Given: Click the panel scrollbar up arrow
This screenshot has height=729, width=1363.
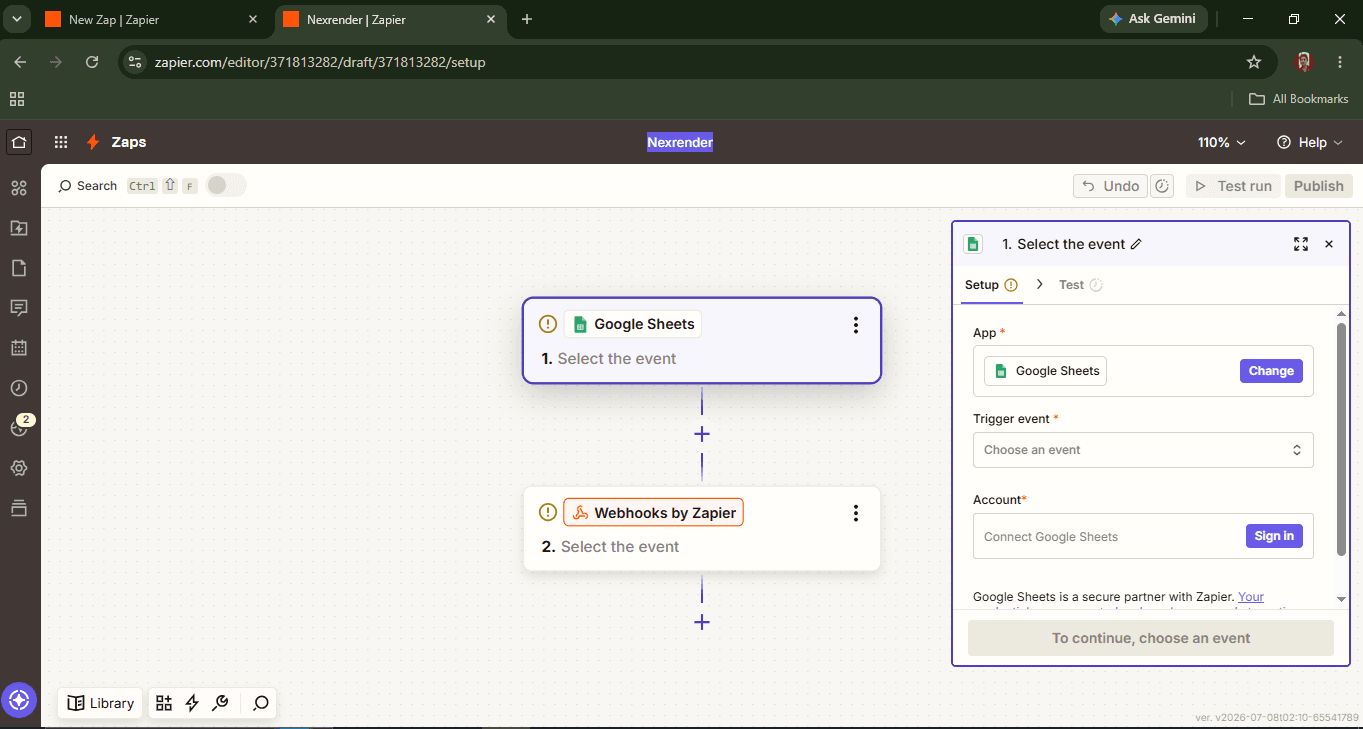Looking at the screenshot, I should [x=1341, y=314].
